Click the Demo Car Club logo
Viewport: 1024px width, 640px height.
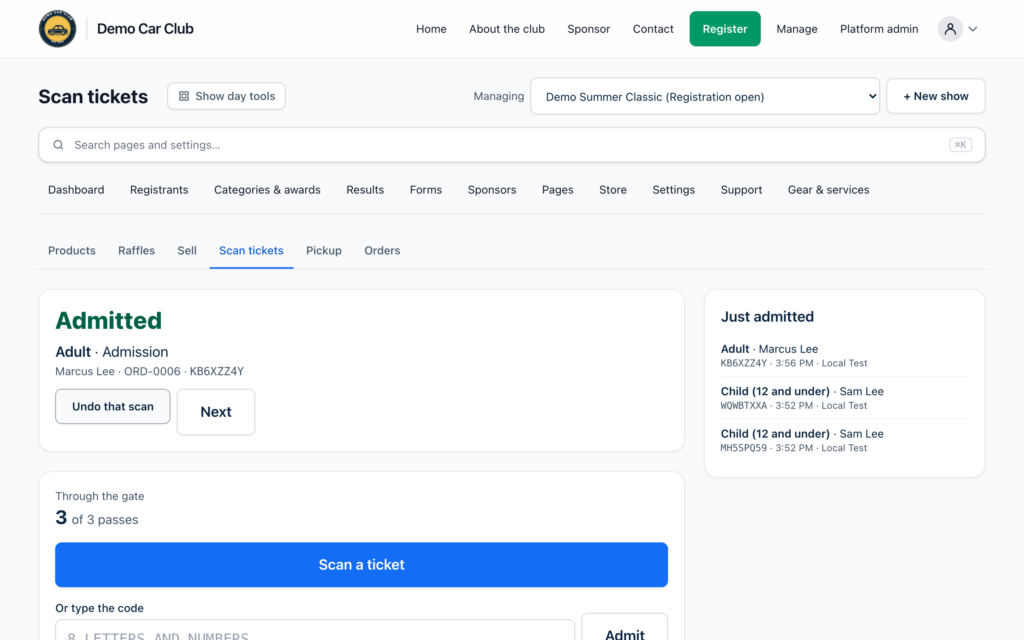[x=57, y=29]
